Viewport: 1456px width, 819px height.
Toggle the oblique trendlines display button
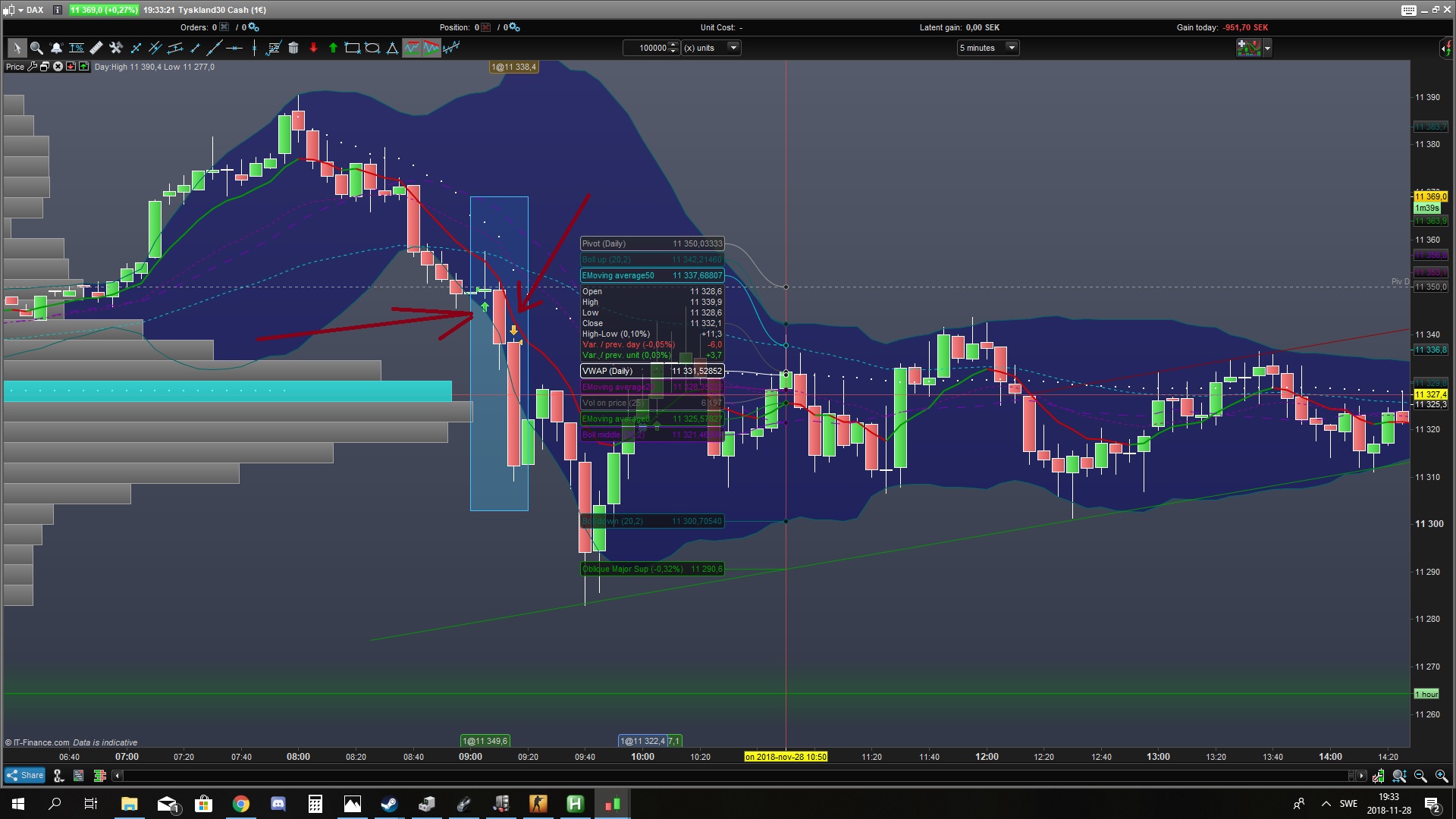point(431,48)
